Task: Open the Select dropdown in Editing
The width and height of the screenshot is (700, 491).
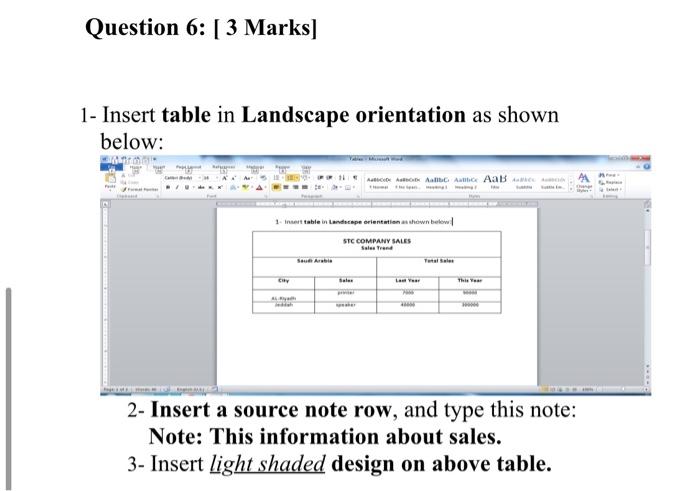Action: (611, 189)
